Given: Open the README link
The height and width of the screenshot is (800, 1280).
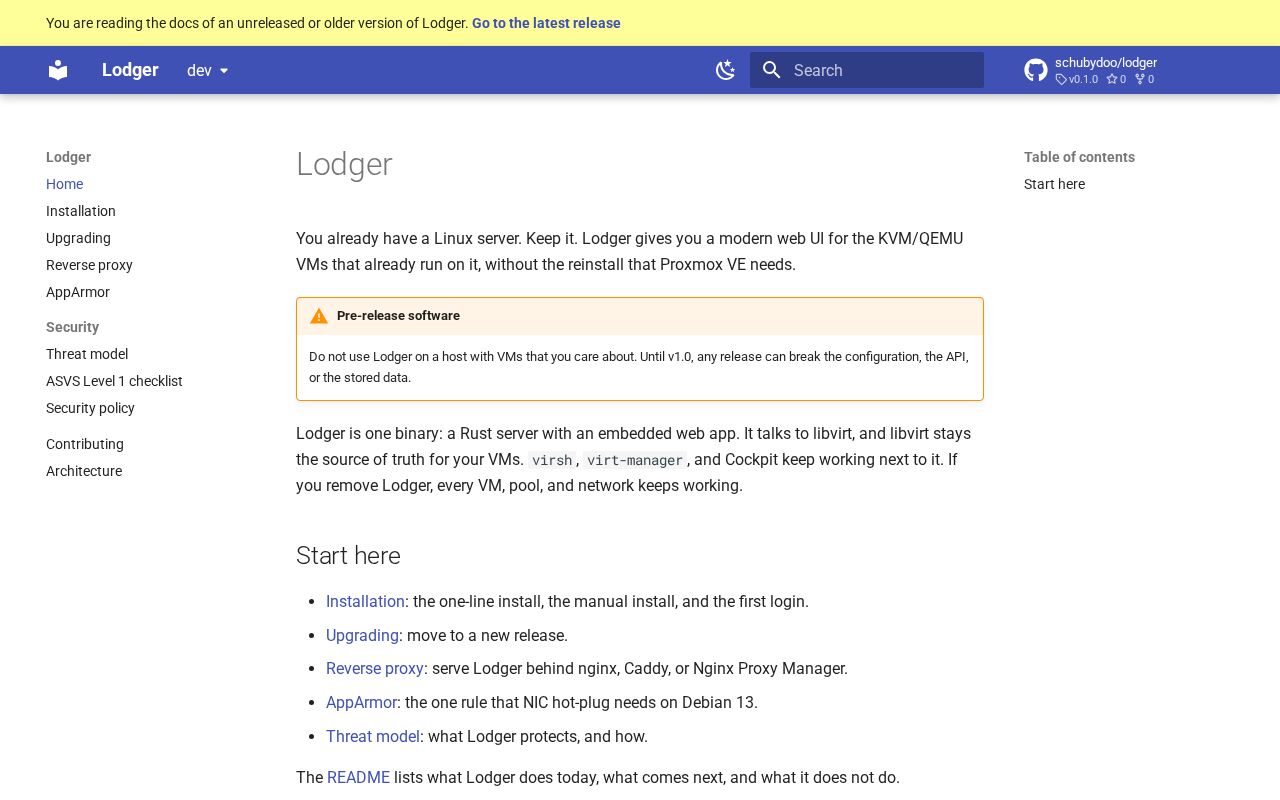Looking at the screenshot, I should pyautogui.click(x=358, y=777).
